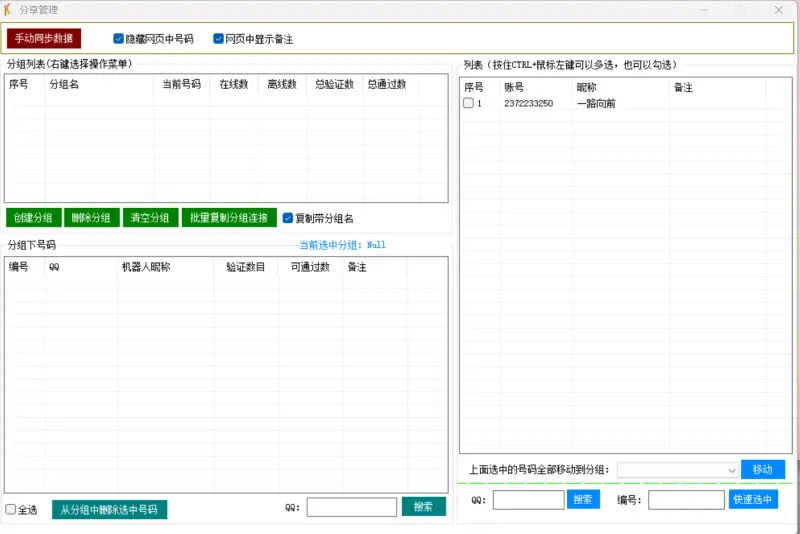Toggle 复制带分组名 checkbox
The image size is (800, 534).
[288, 218]
